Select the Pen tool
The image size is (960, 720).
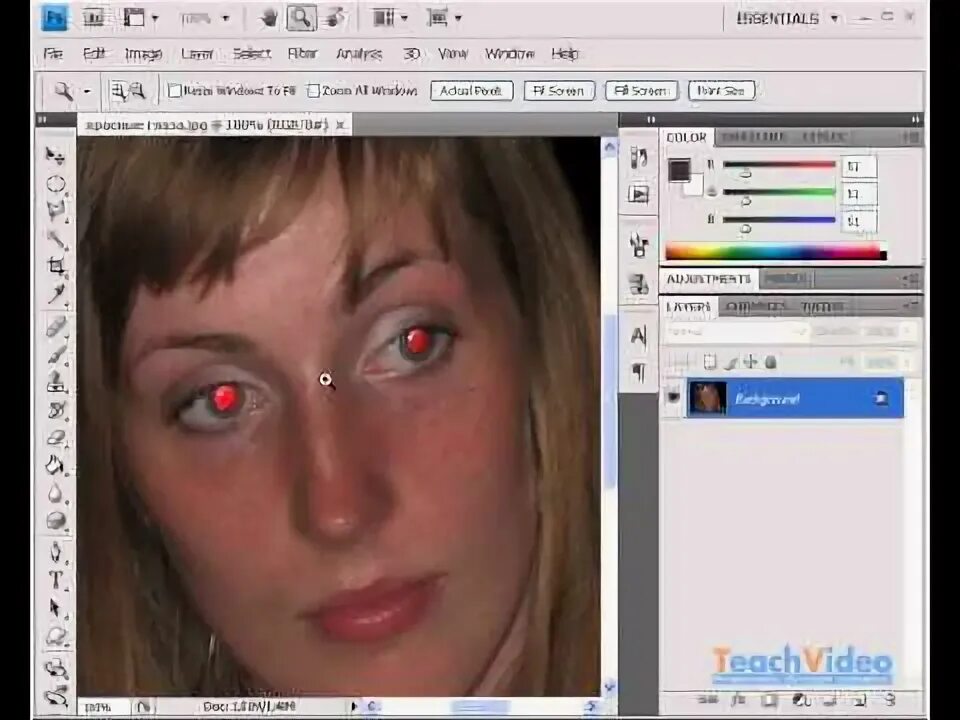point(56,552)
